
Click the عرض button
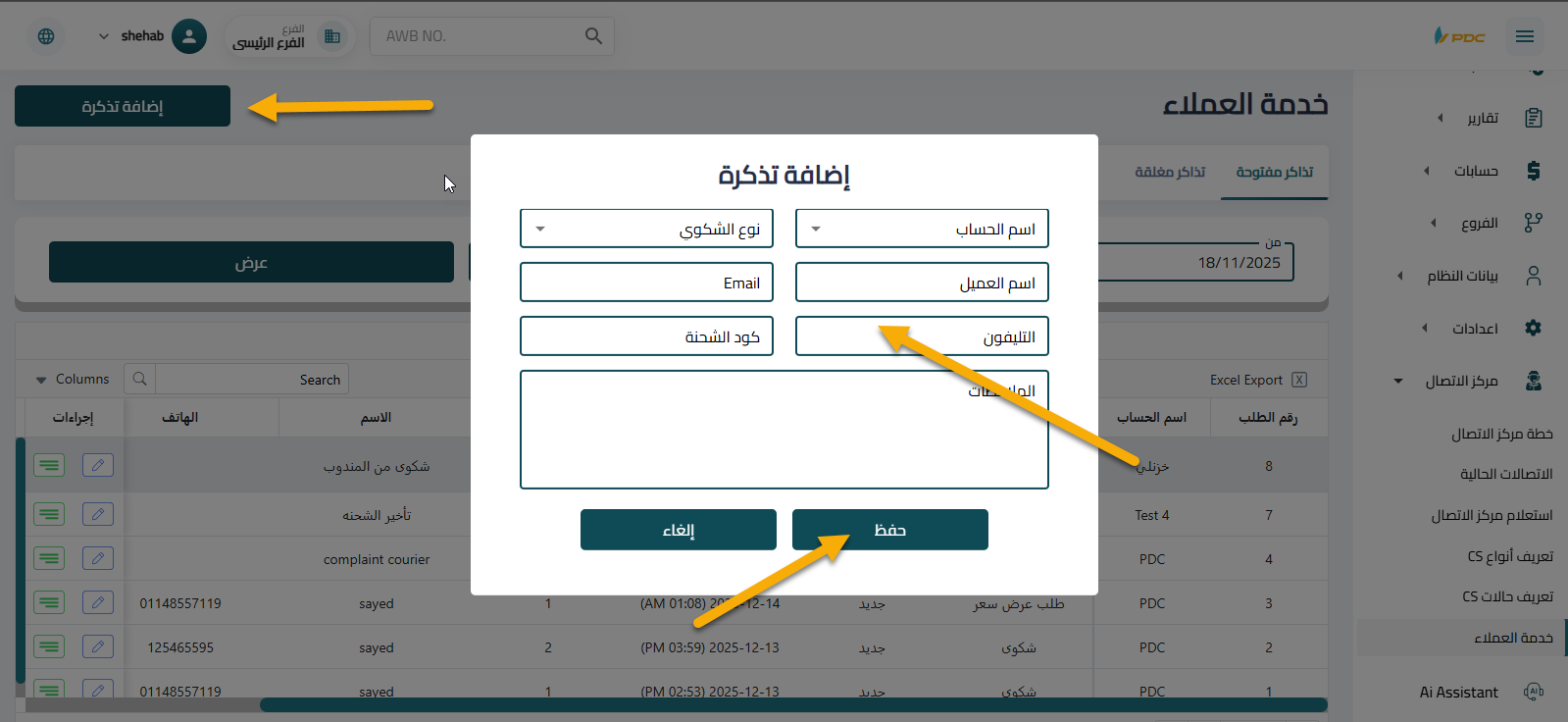click(x=251, y=262)
